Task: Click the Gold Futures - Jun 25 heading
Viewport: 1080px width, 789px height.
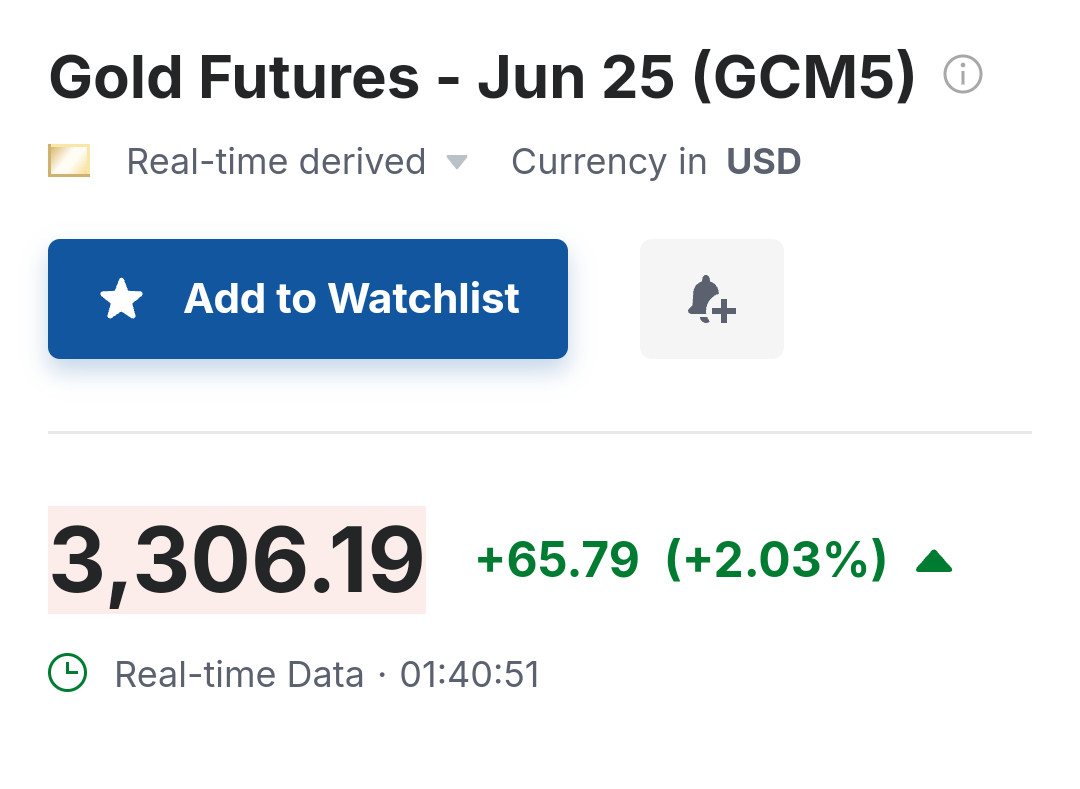Action: tap(360, 77)
